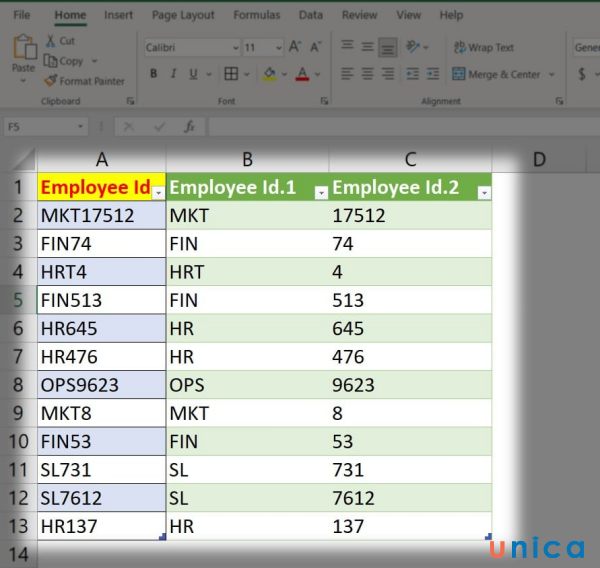The width and height of the screenshot is (600, 568).
Task: Select cell with value 513
Action: pyautogui.click(x=410, y=300)
